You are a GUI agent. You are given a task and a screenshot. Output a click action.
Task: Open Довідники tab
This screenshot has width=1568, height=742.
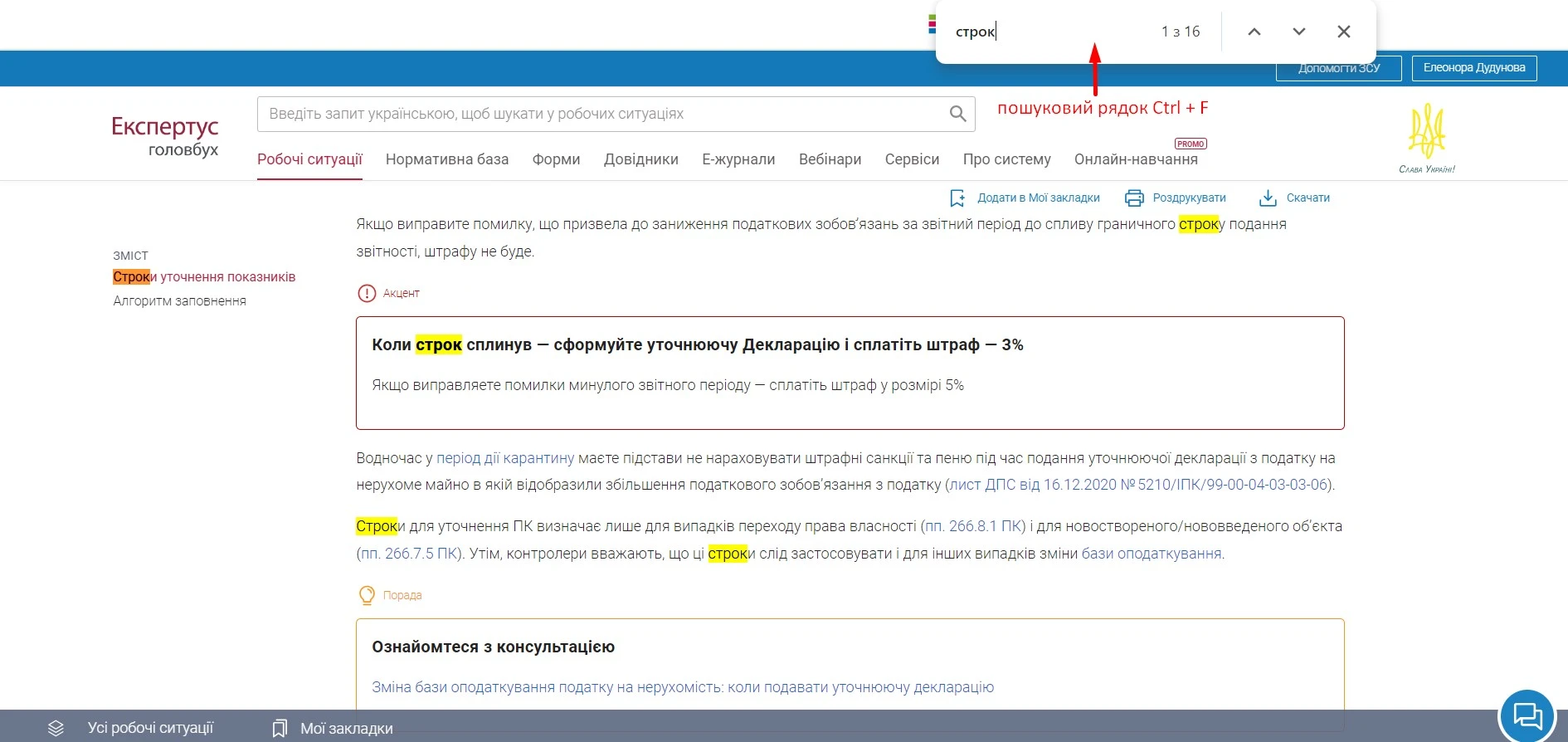click(x=641, y=159)
